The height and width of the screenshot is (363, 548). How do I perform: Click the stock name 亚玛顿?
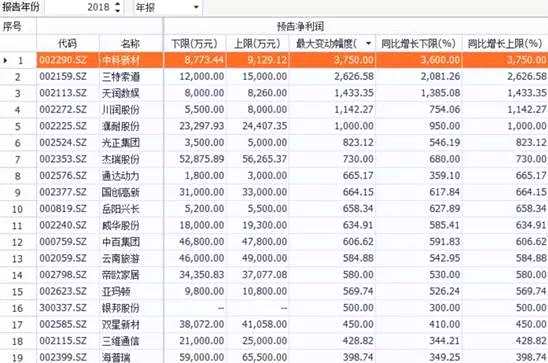pyautogui.click(x=116, y=291)
